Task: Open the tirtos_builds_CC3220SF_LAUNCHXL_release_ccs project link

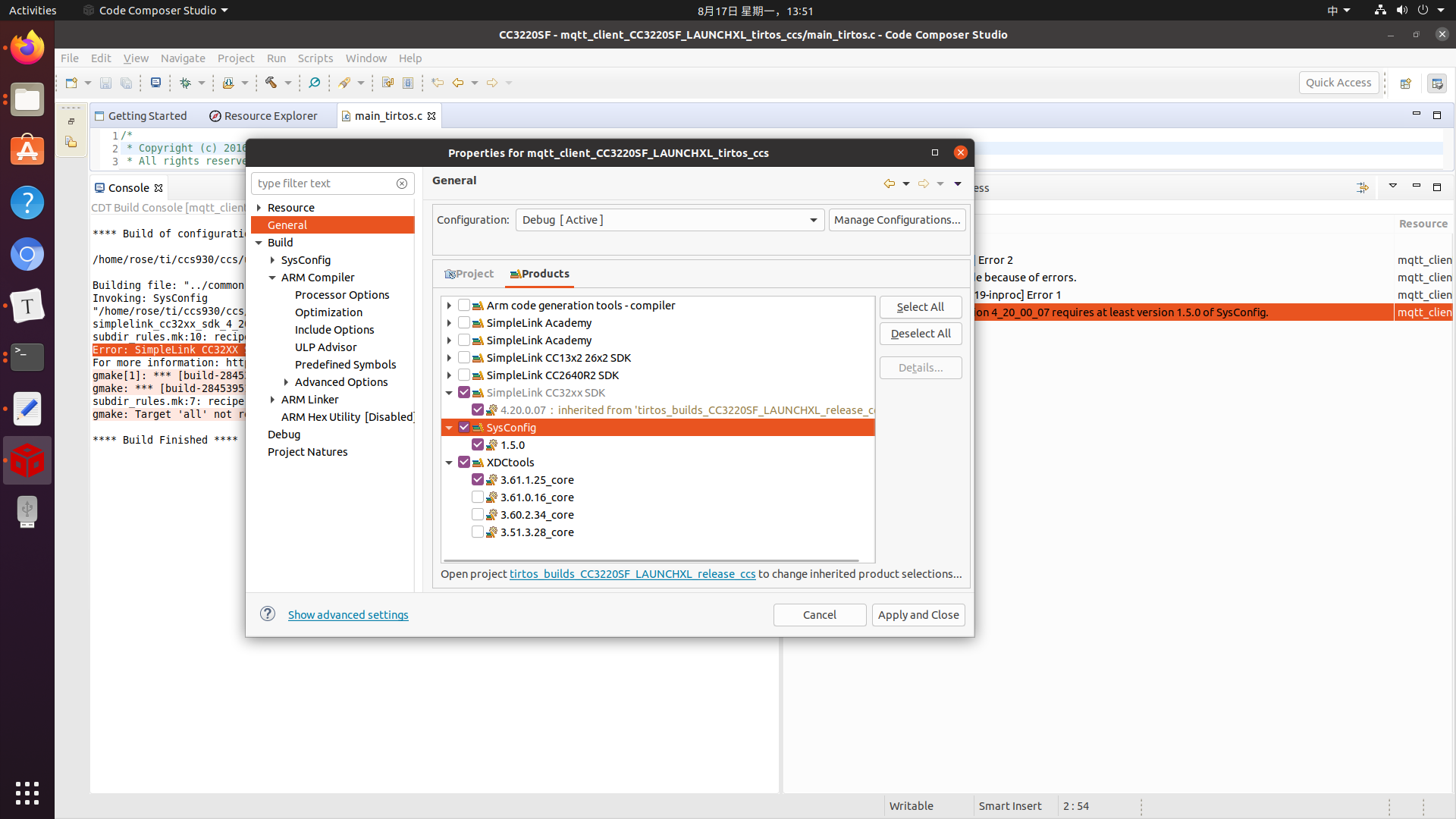Action: (632, 574)
